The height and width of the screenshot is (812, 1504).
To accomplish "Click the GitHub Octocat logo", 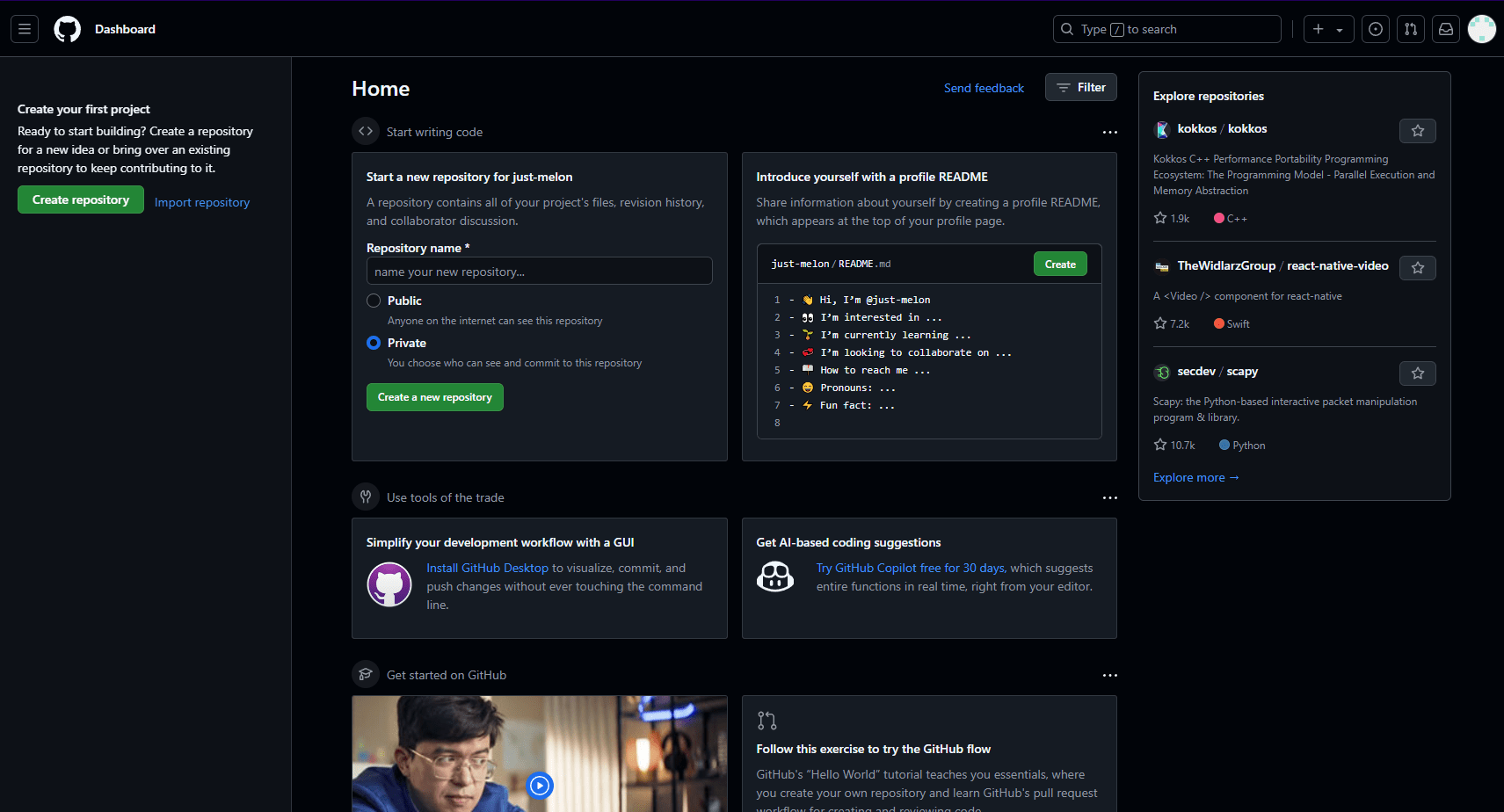I will coord(68,29).
